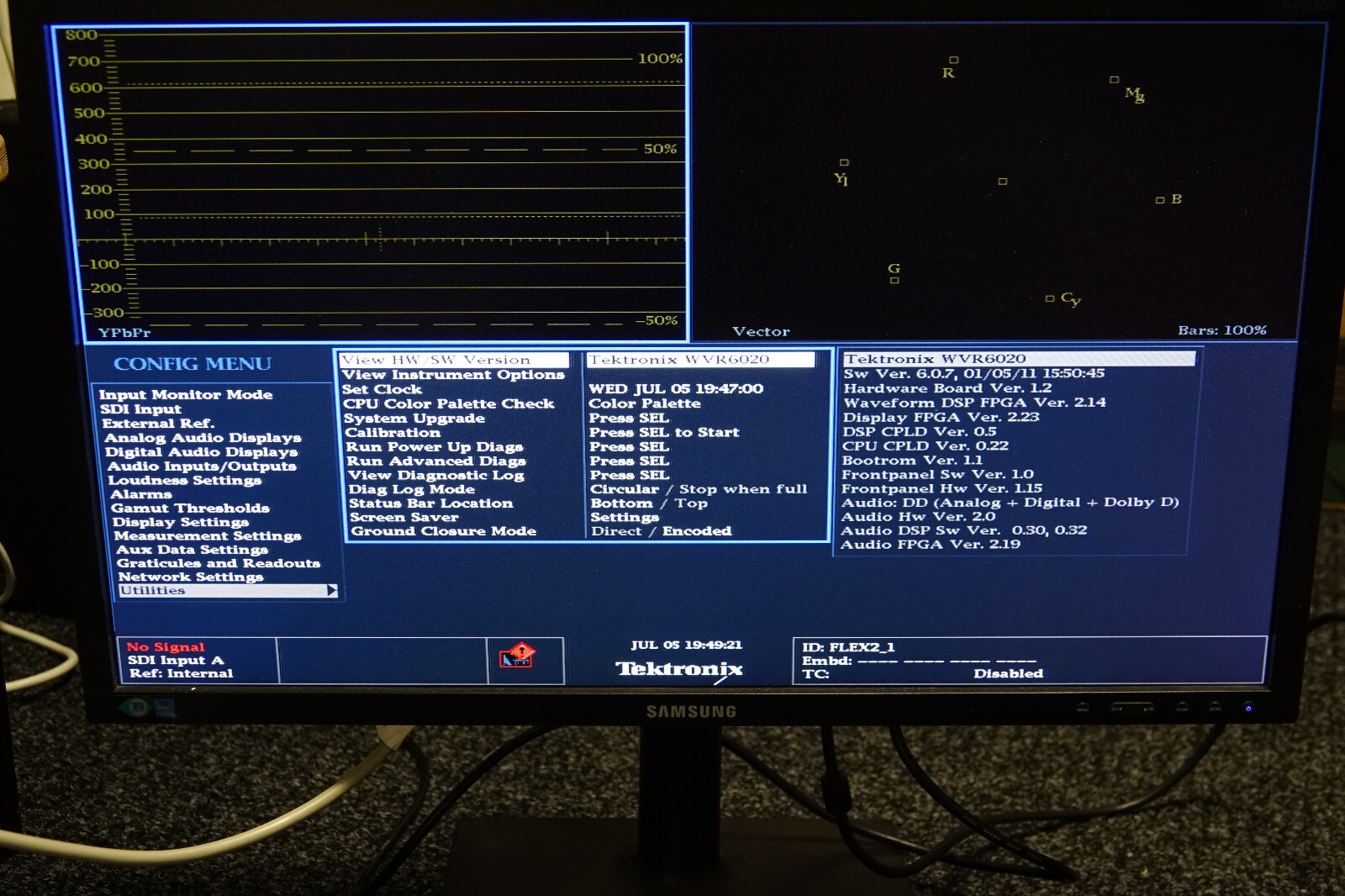Open Display Settings entry

(181, 522)
